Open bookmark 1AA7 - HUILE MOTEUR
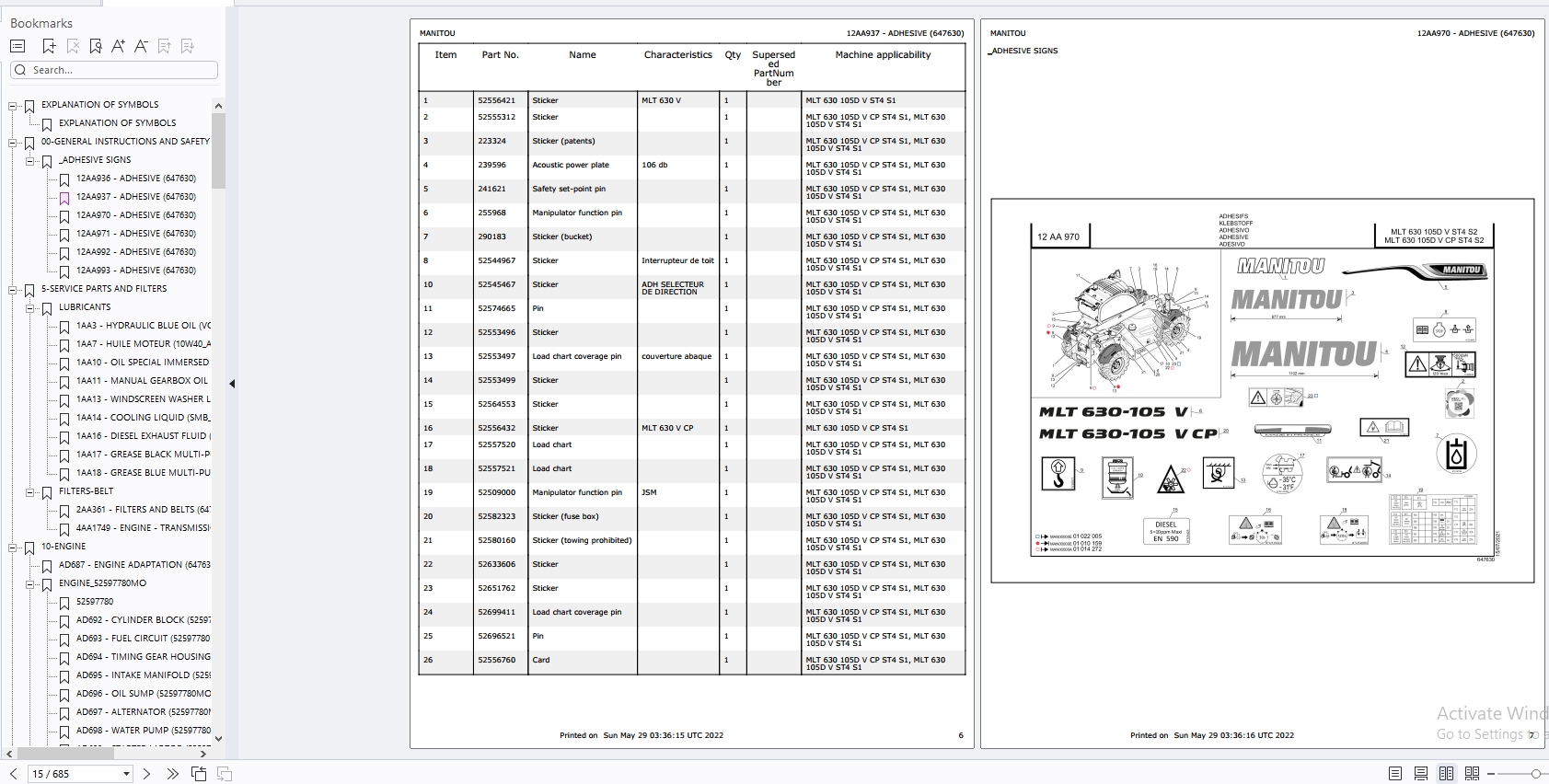The image size is (1549, 784). [144, 344]
